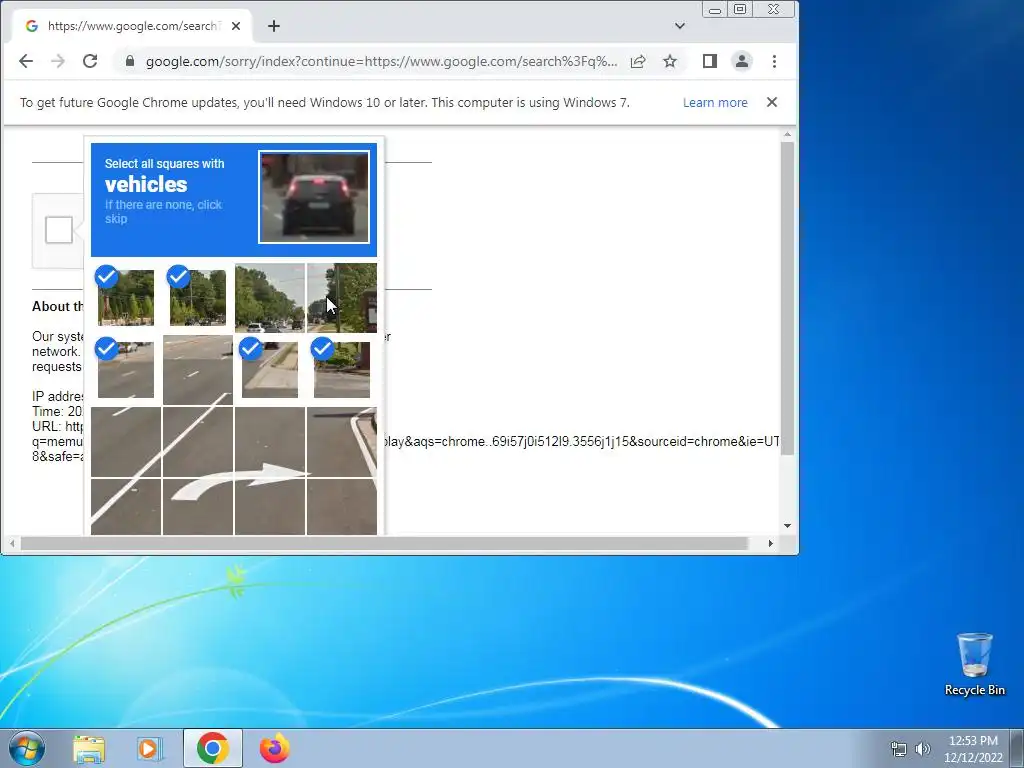Click the horizontal scrollbar left arrow
Screen dimensions: 1024x768
point(12,543)
